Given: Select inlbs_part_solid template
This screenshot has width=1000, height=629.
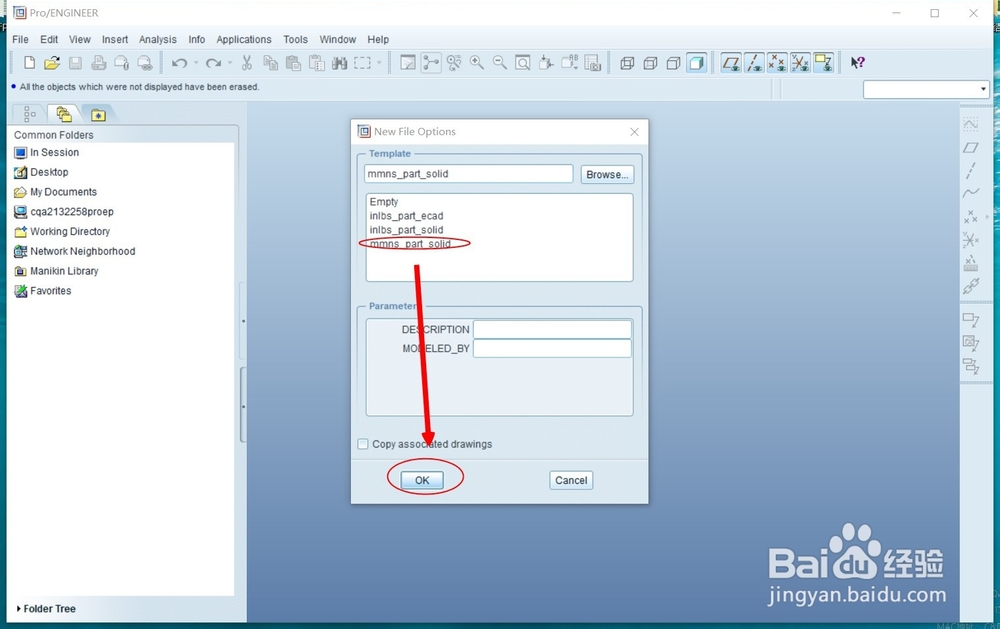Looking at the screenshot, I should [x=406, y=230].
